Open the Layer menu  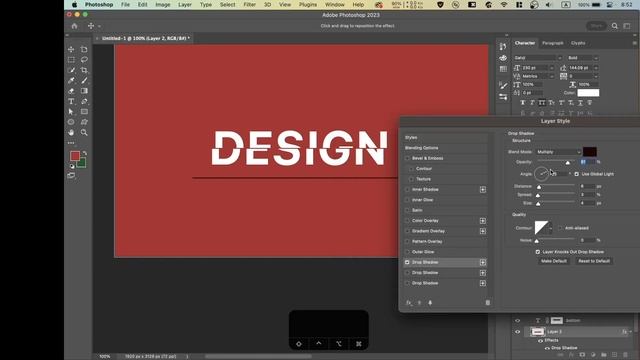(185, 4)
